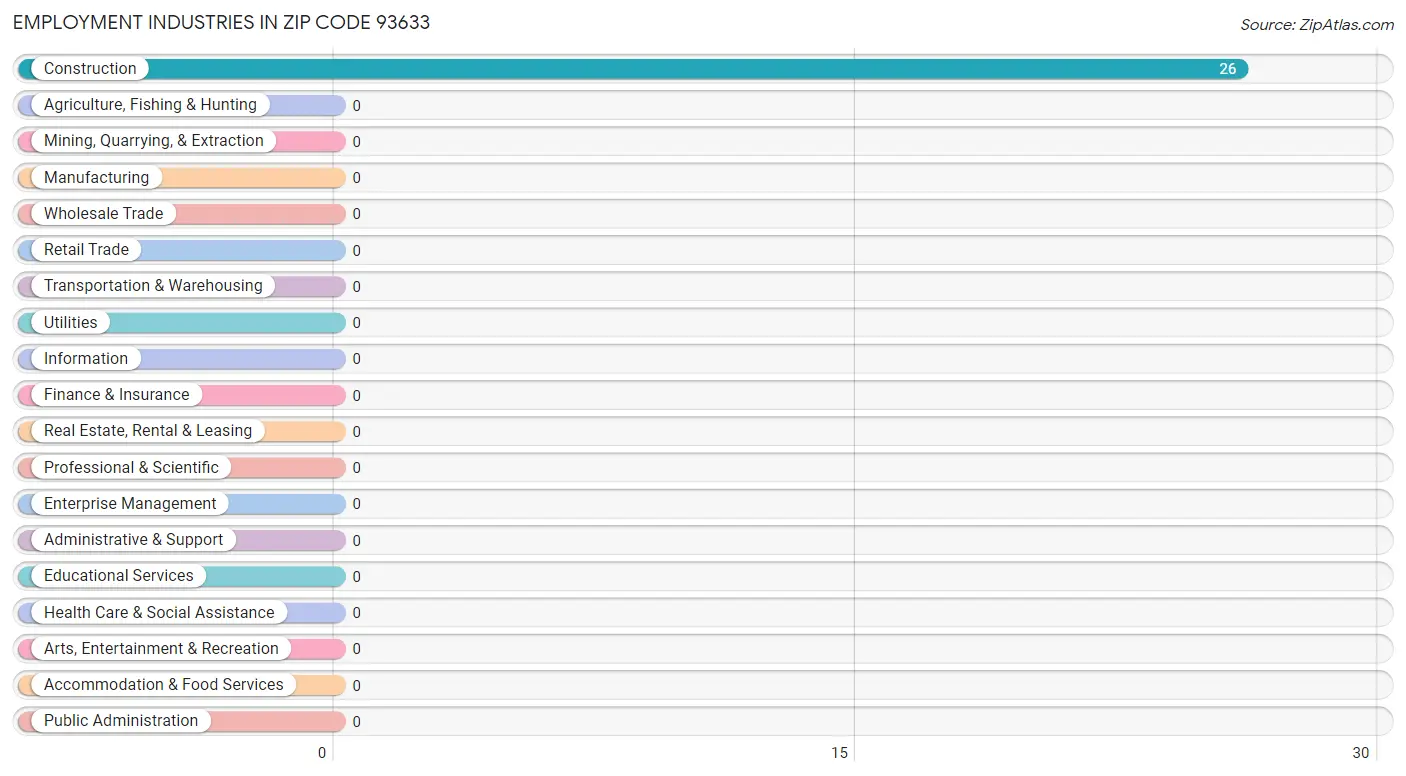
Task: Click the Enterprise Management label
Action: pos(130,503)
